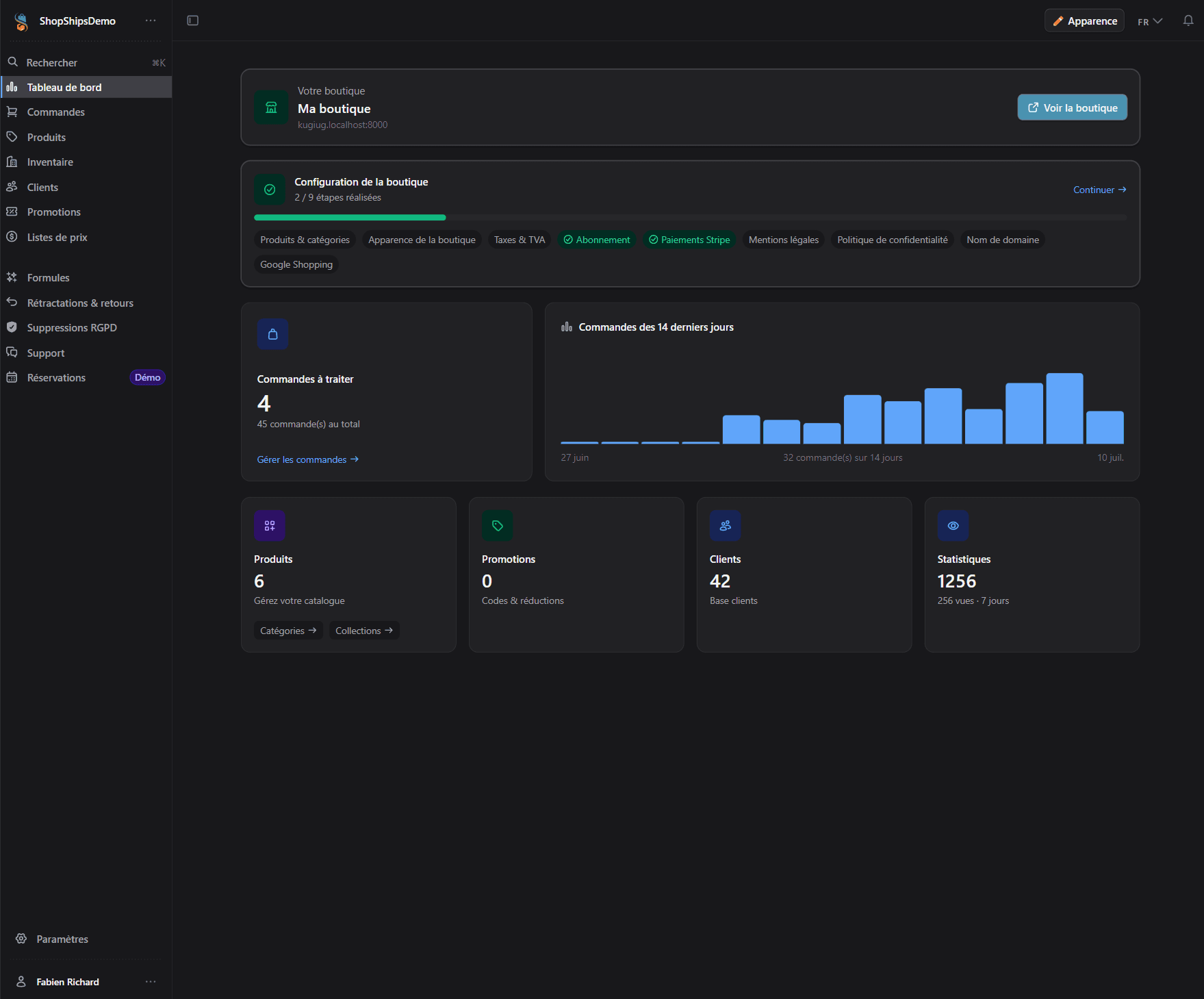Click the 1256 statistics value

[956, 581]
